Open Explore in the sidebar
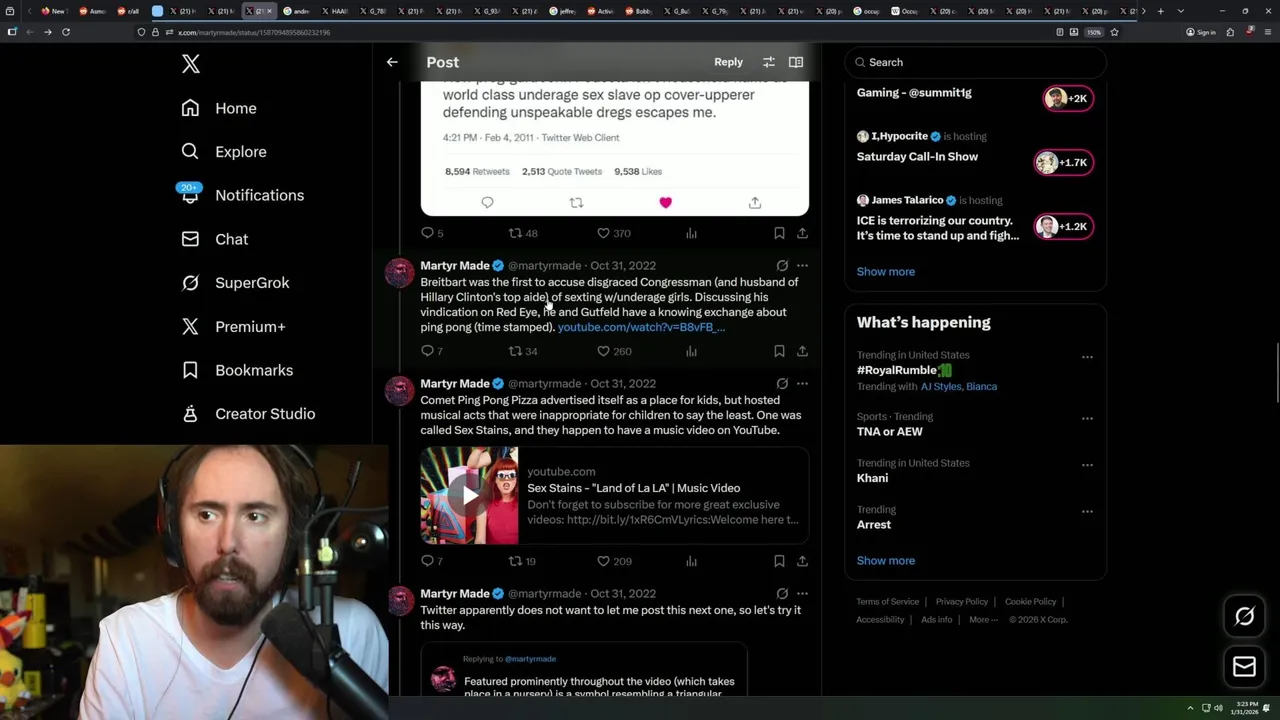Viewport: 1280px width, 720px height. coord(224,152)
